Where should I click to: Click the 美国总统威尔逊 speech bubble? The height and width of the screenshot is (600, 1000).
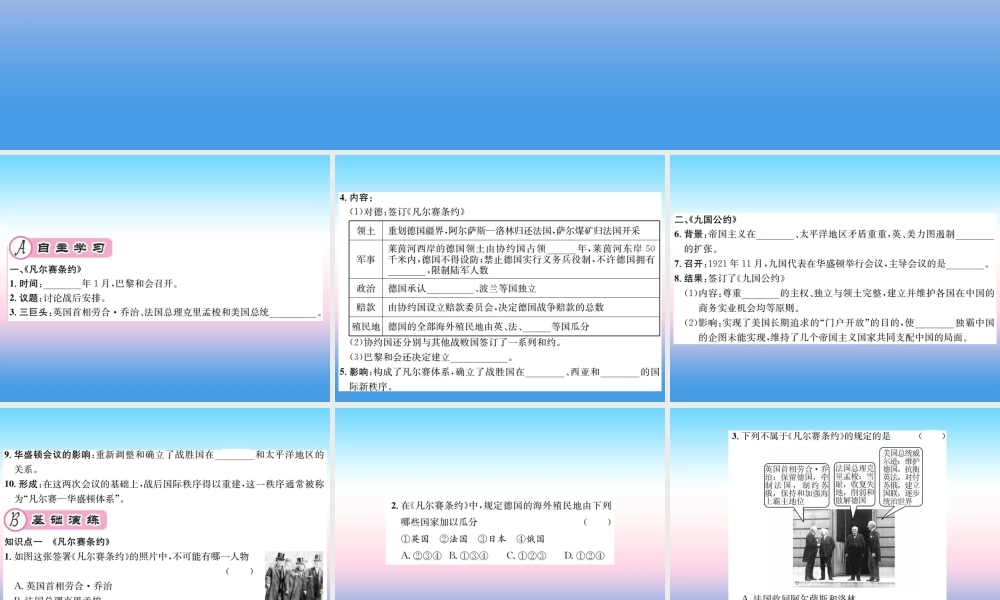click(x=901, y=477)
